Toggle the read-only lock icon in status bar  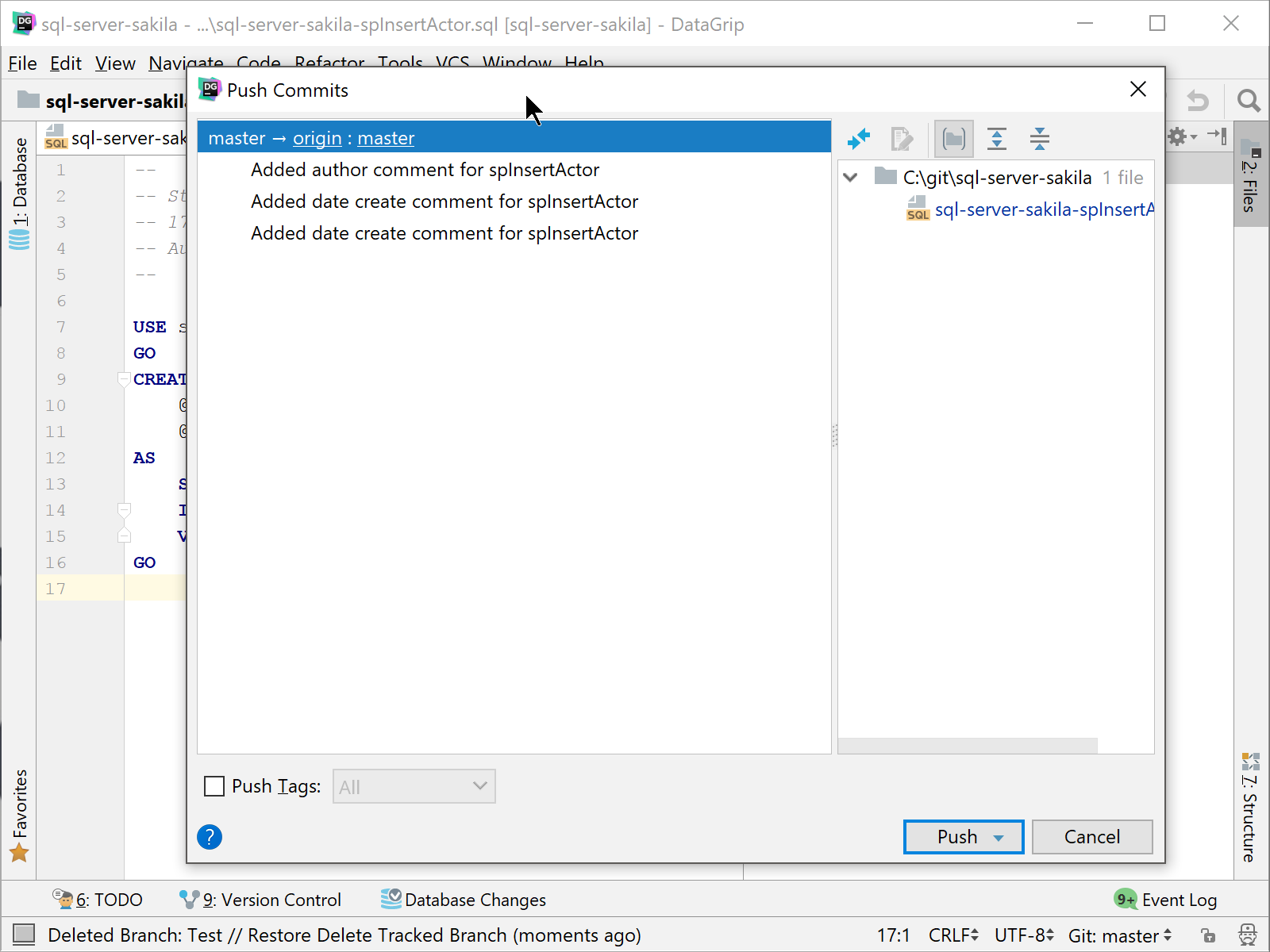click(1208, 935)
